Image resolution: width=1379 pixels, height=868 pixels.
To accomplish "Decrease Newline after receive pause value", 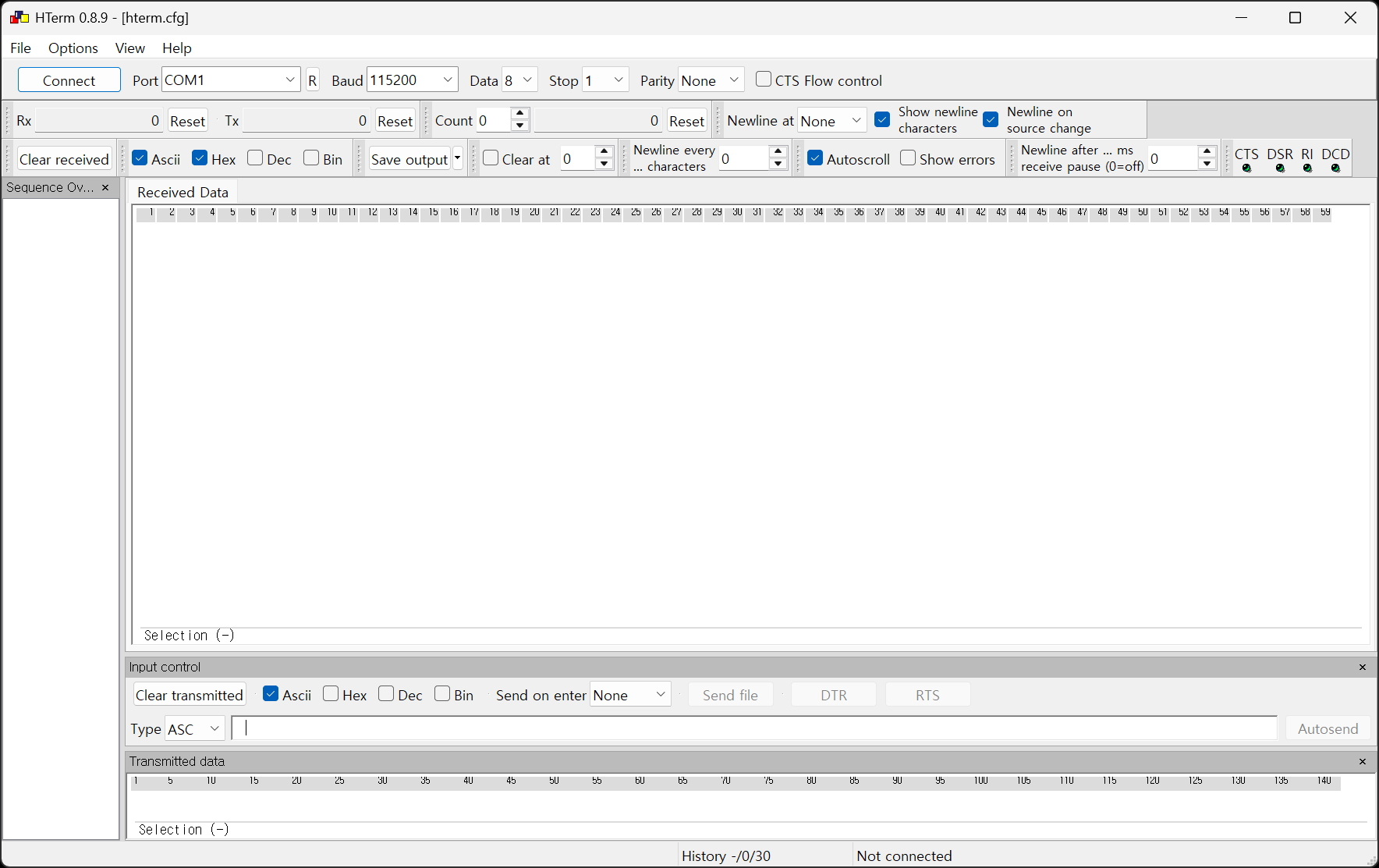I will 1207,164.
